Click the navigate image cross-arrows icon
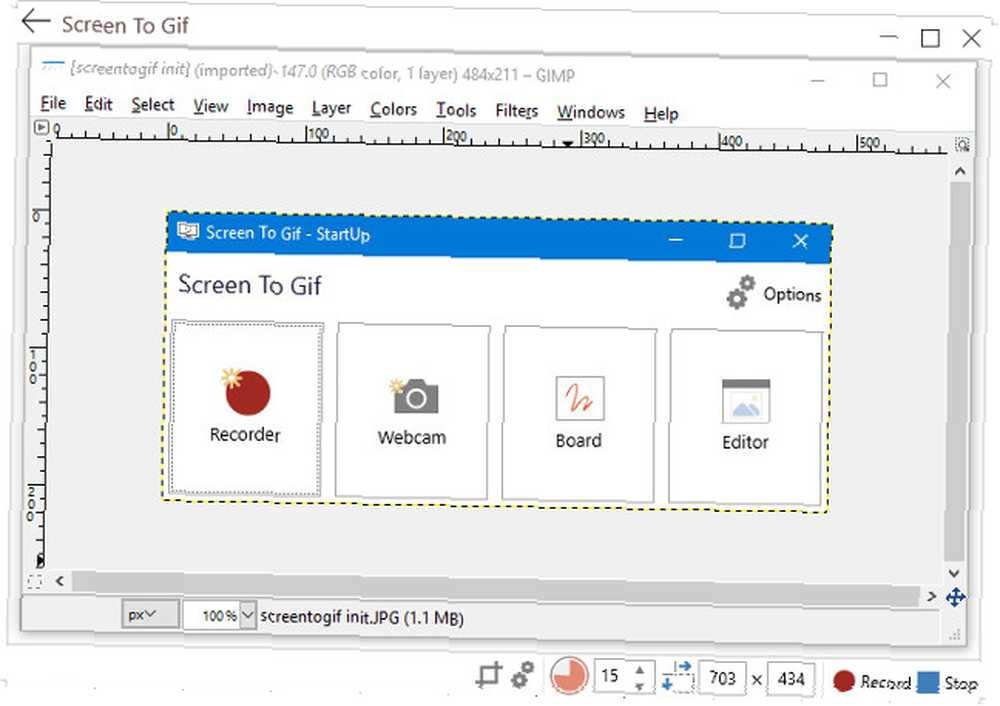The width and height of the screenshot is (1000, 706). [x=955, y=598]
